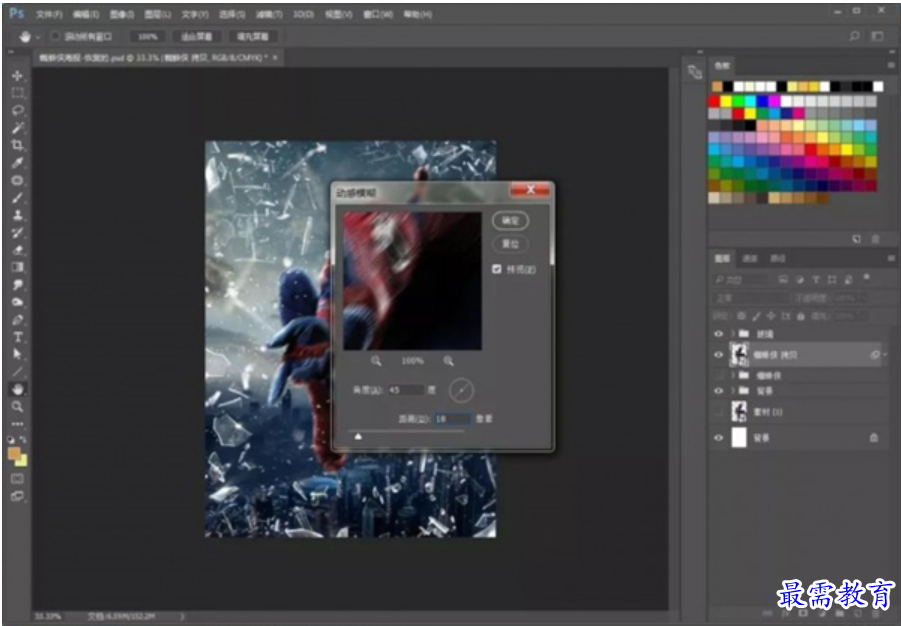
Task: Switch to the Paths tab
Action: point(777,259)
